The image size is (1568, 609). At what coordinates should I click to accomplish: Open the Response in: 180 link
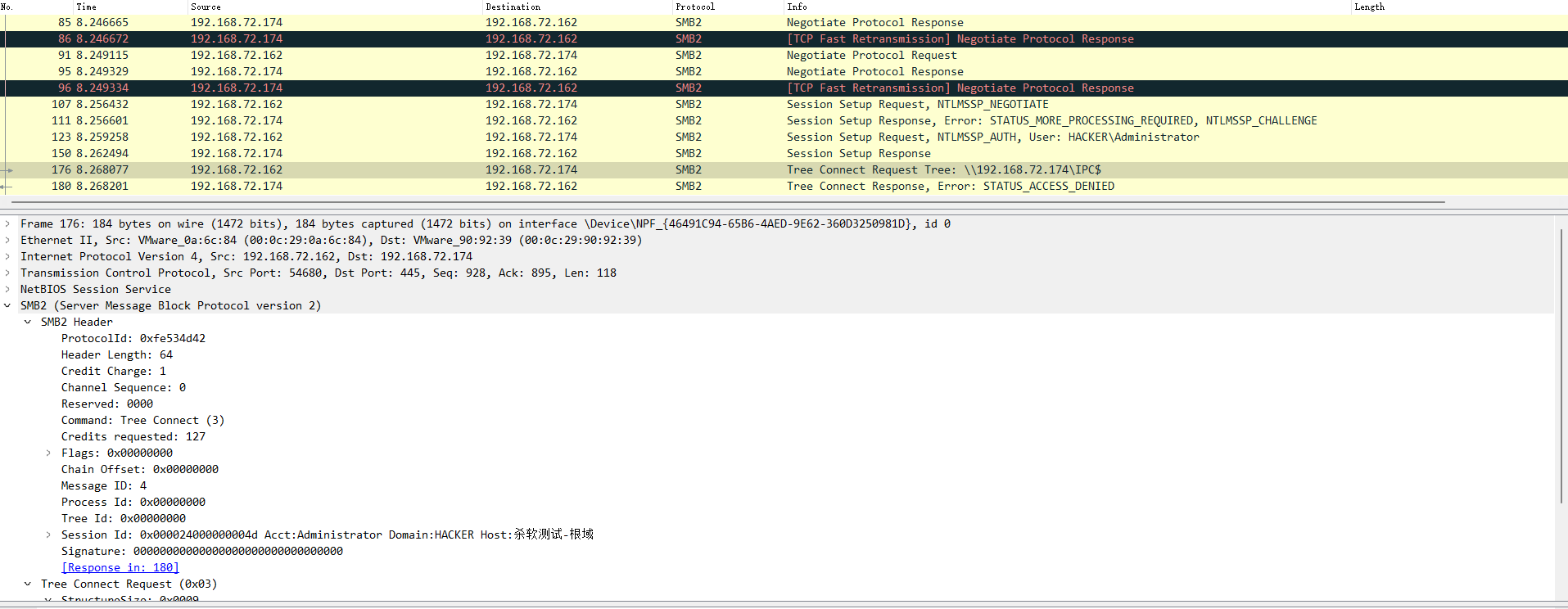pos(120,567)
